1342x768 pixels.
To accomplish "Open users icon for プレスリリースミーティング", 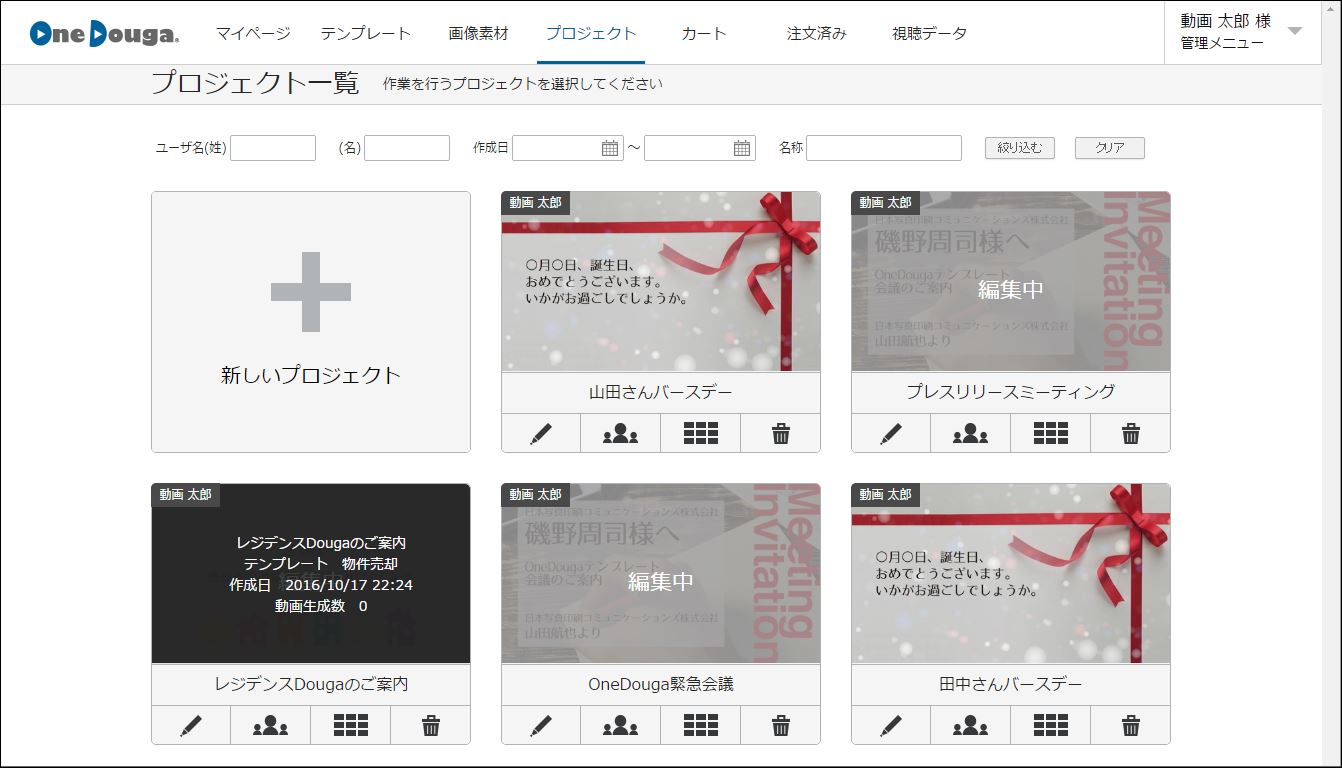I will 971,434.
